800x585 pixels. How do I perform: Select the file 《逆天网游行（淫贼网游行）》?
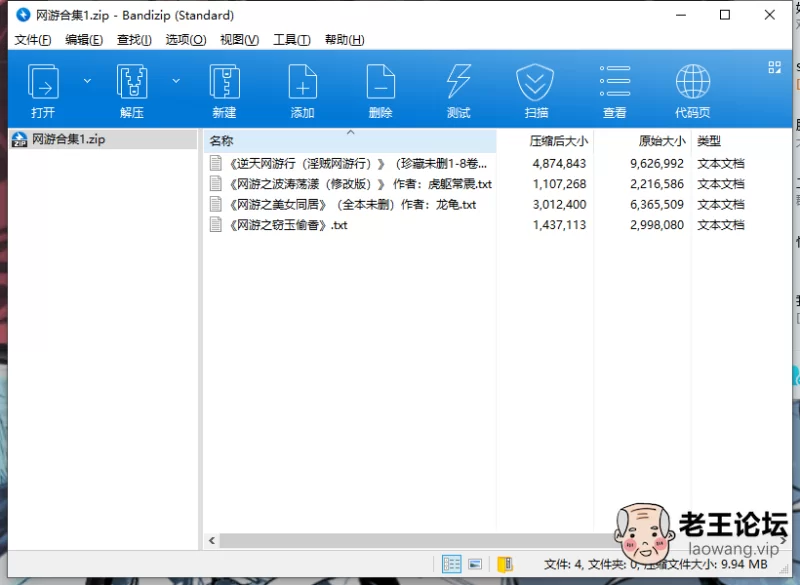coord(358,164)
